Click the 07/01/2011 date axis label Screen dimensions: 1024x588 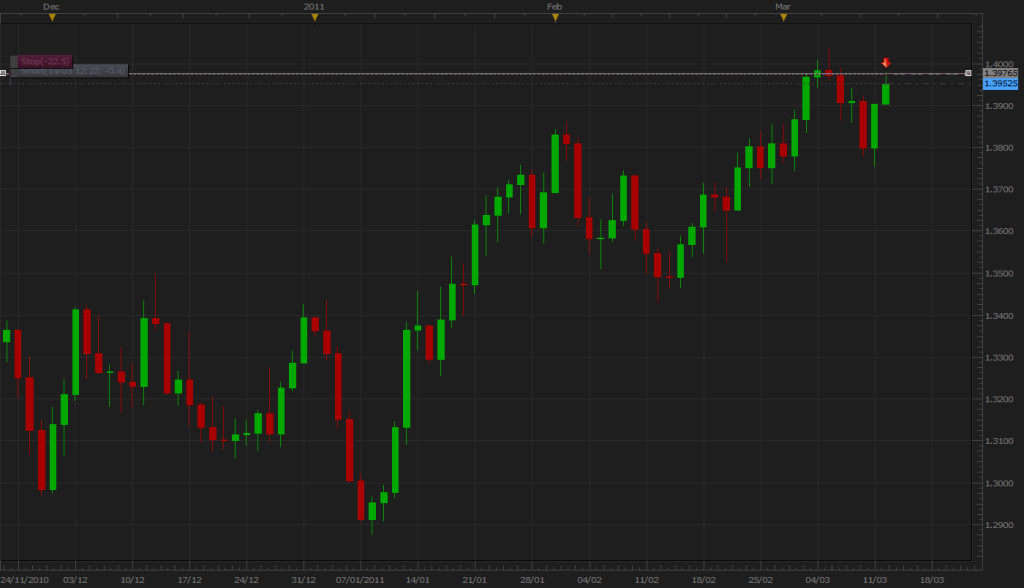coord(360,580)
